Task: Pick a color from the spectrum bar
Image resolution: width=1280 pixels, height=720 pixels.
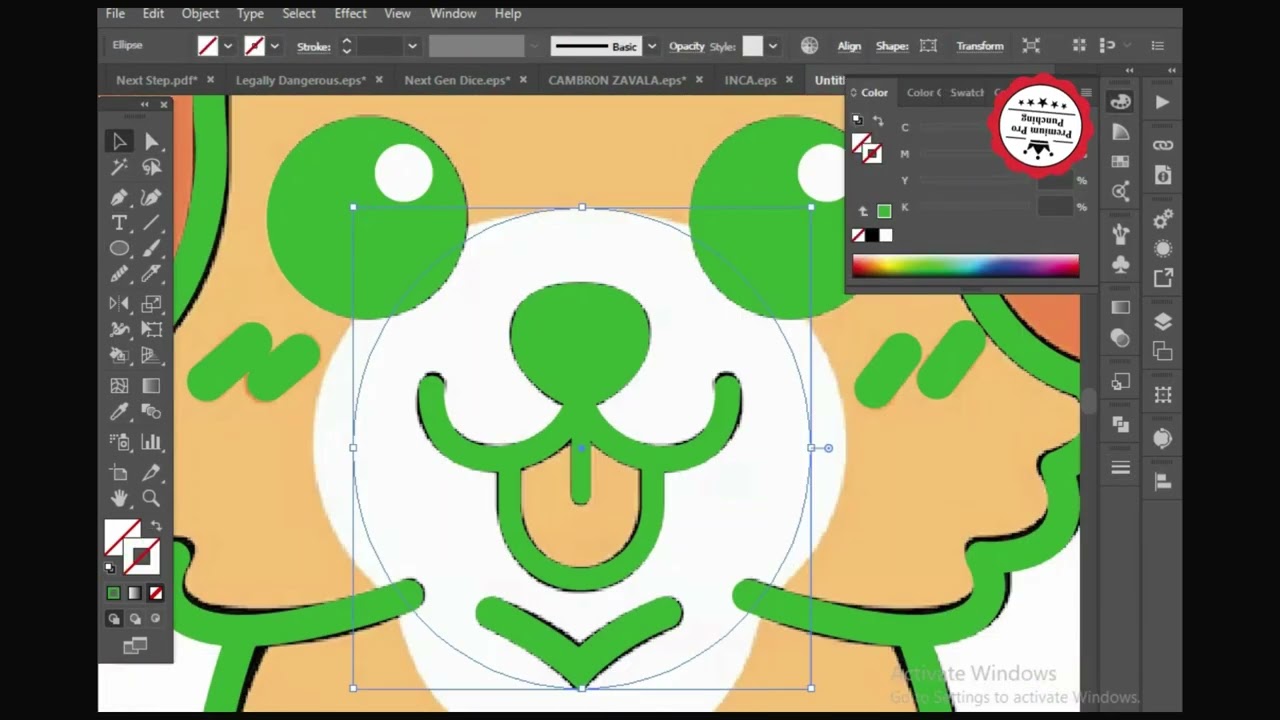Action: [x=965, y=266]
